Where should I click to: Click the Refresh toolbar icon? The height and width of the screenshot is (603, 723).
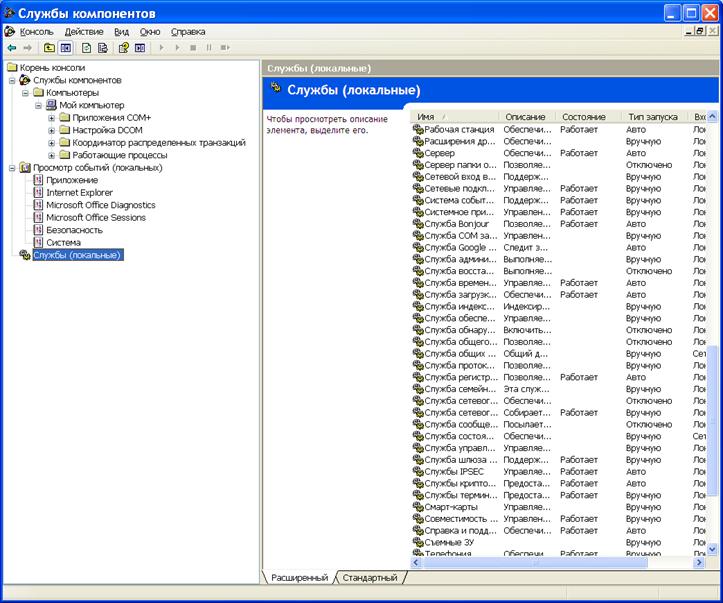coord(87,47)
